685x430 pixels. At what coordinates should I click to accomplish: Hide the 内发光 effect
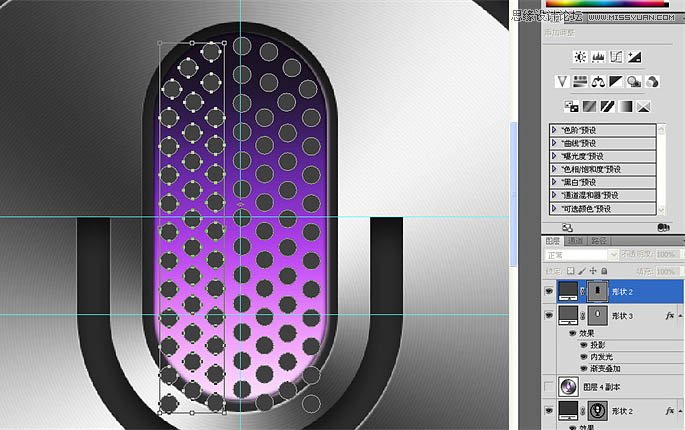583,357
